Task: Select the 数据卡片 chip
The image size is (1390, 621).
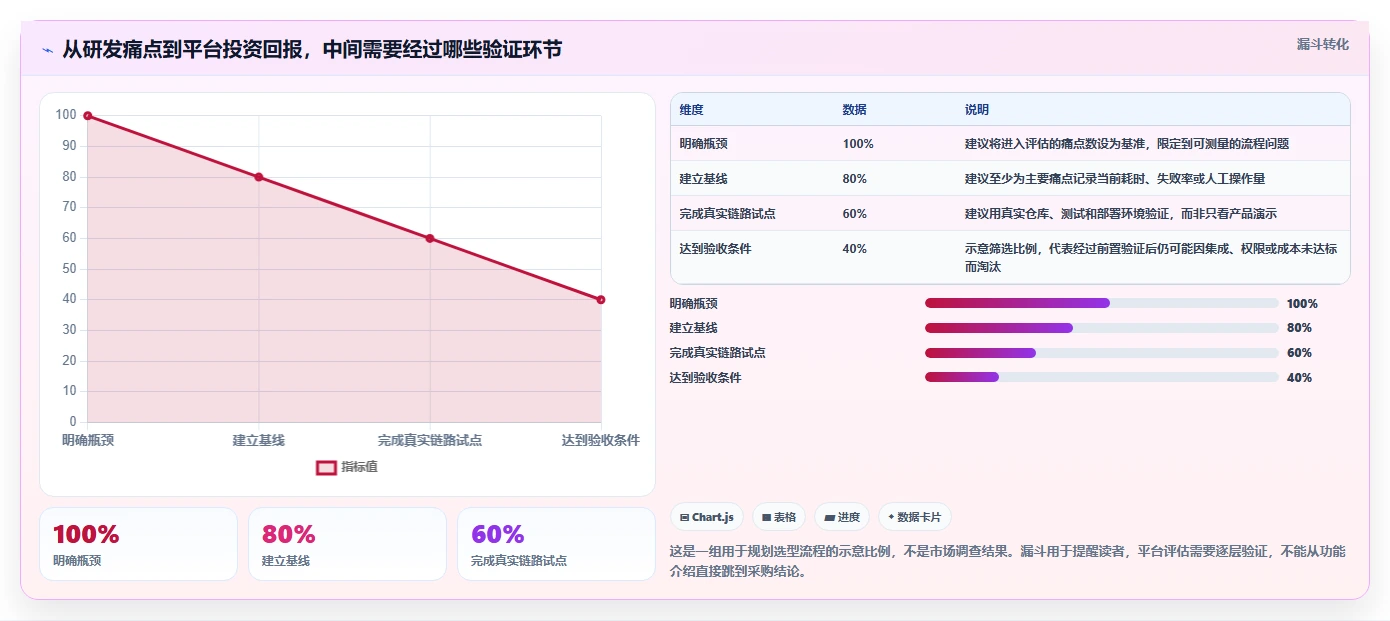Action: pyautogui.click(x=915, y=517)
